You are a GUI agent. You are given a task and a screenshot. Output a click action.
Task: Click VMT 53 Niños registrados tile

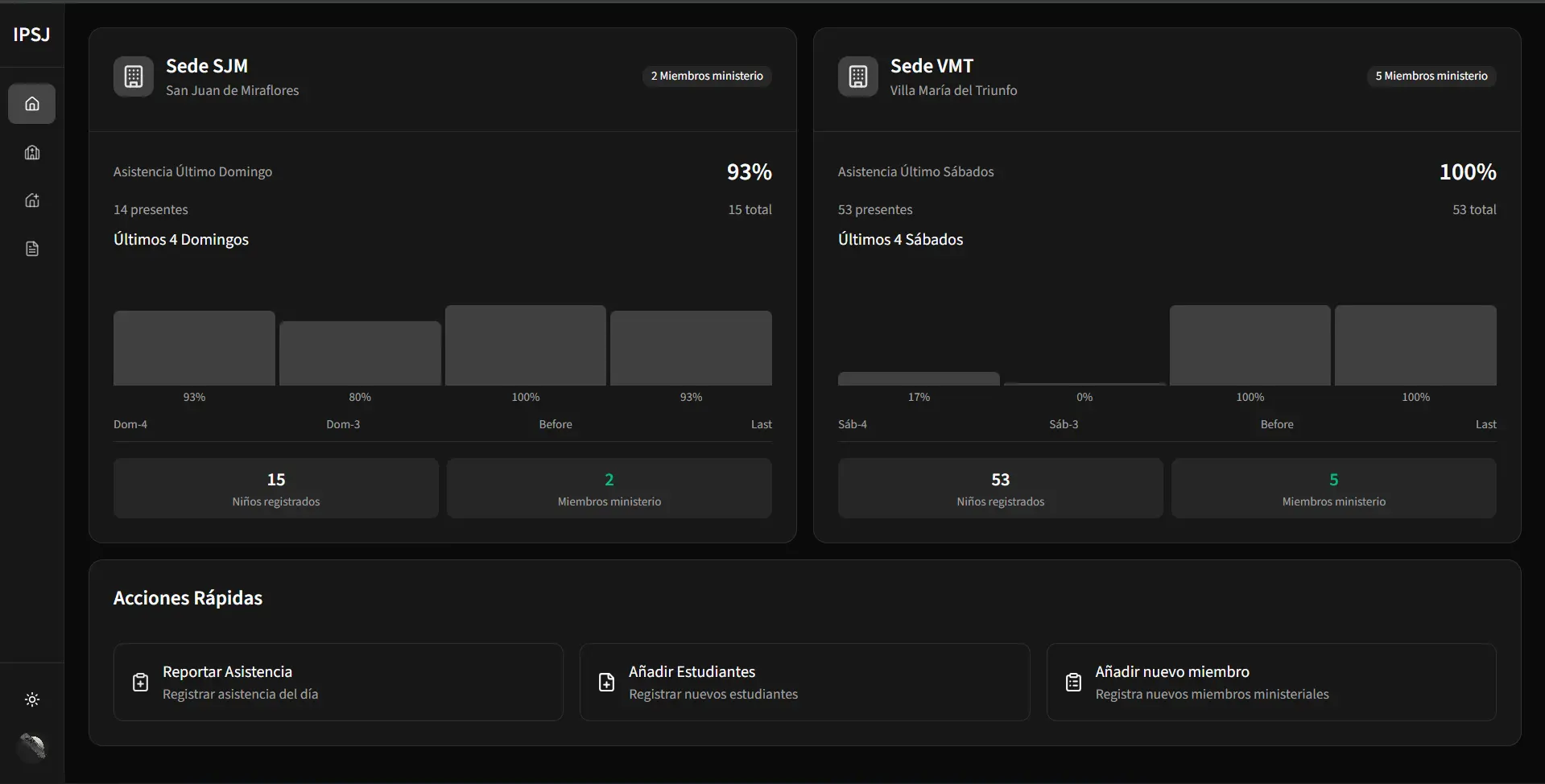pyautogui.click(x=1000, y=489)
